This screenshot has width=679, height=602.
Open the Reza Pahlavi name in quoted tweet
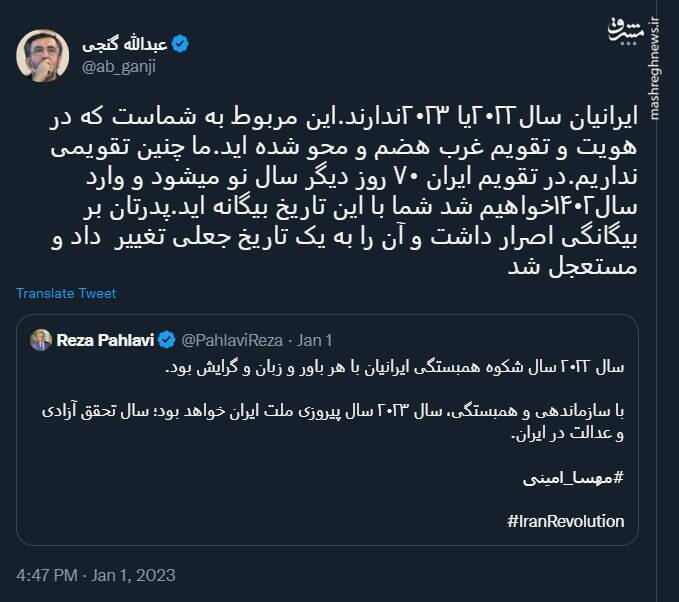point(104,339)
